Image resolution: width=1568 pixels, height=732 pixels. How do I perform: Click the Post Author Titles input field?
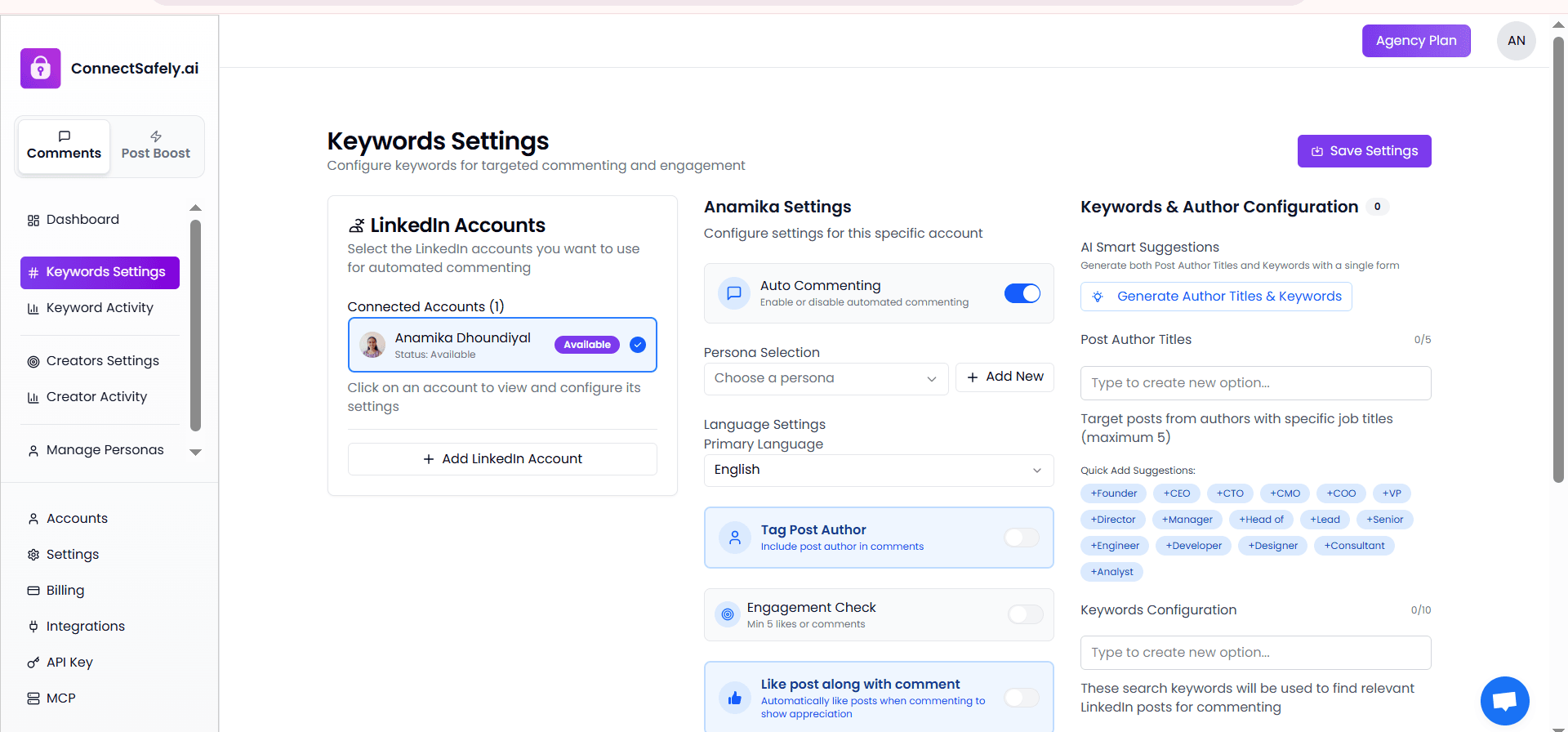[x=1256, y=383]
